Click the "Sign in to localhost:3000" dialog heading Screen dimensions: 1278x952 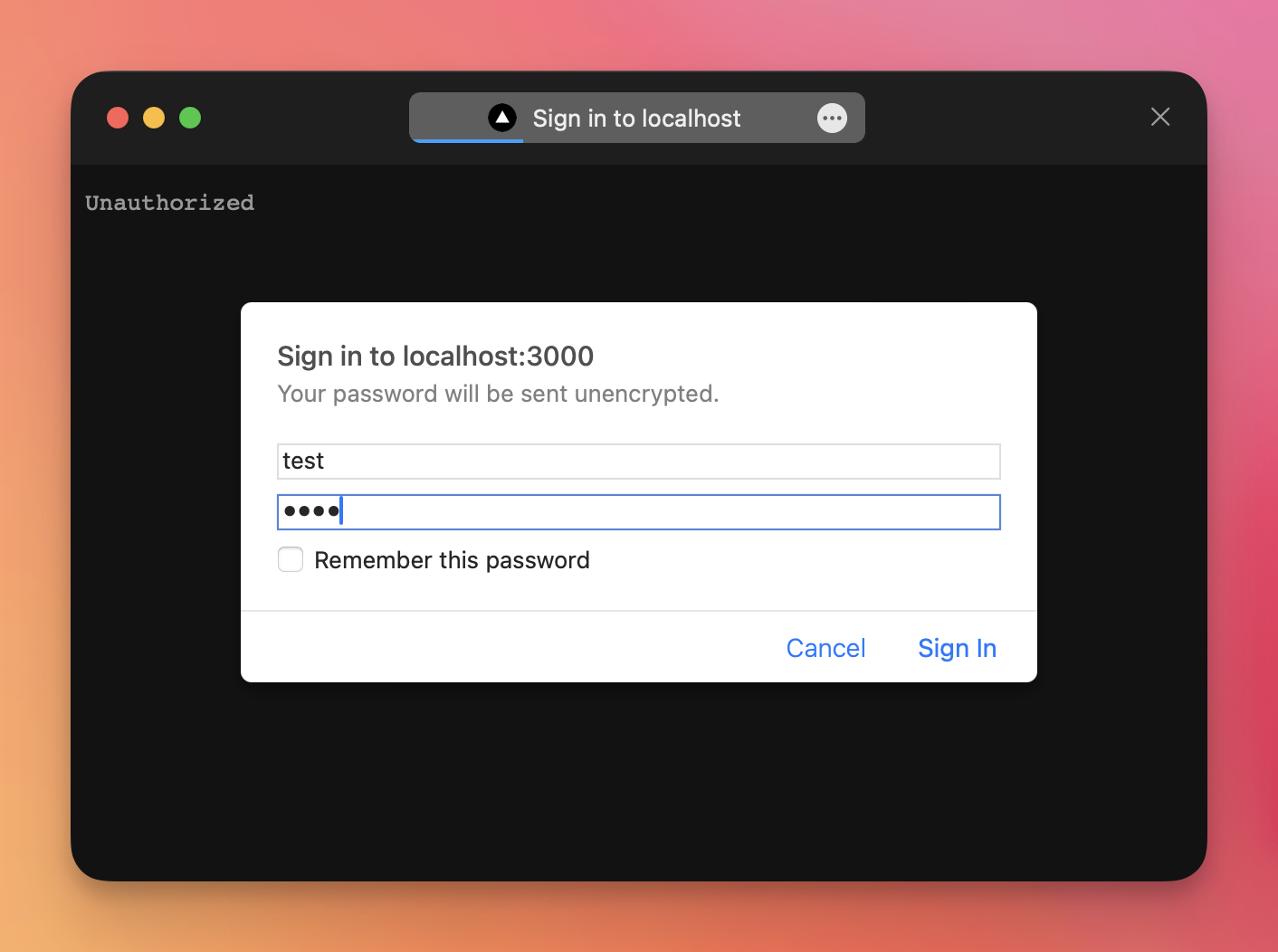(435, 357)
